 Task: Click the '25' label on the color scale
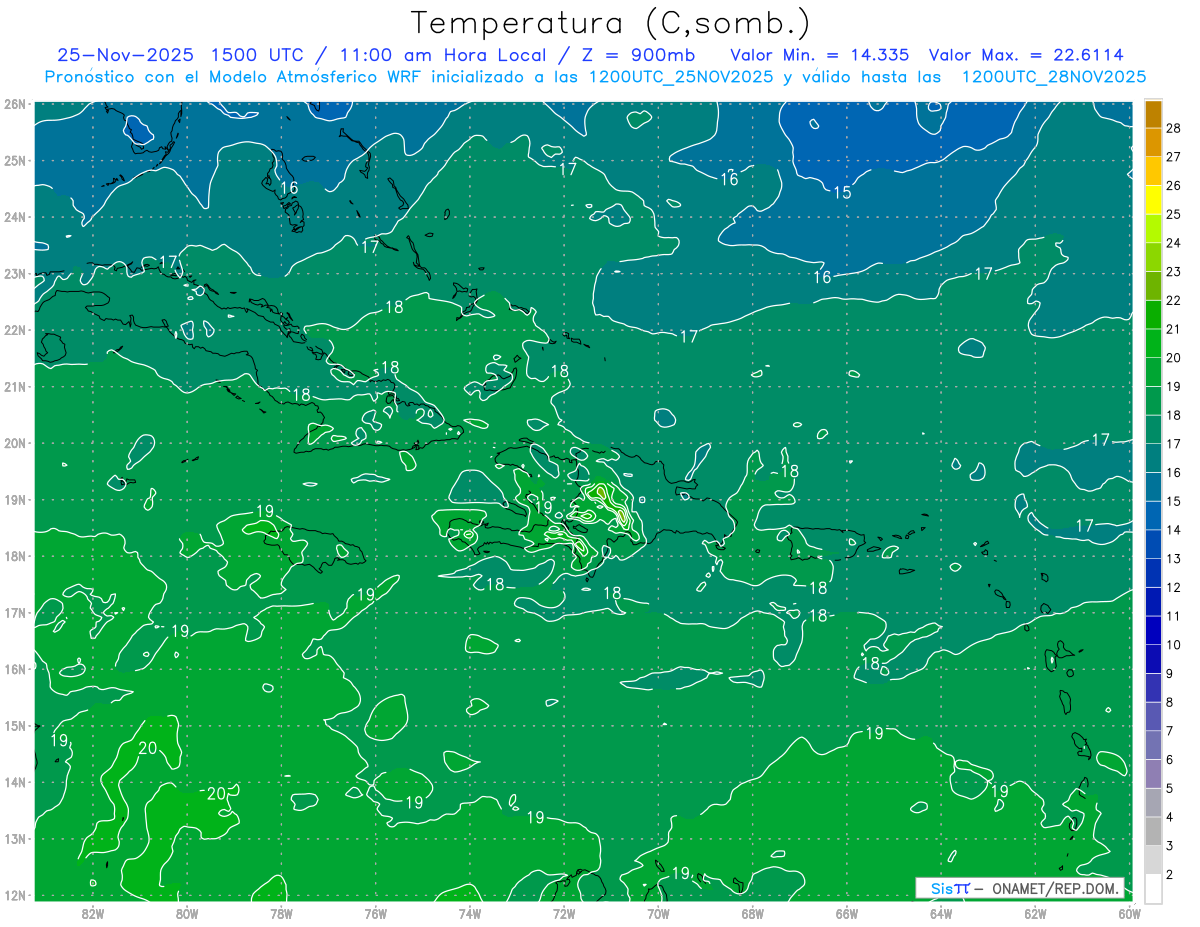(1173, 214)
